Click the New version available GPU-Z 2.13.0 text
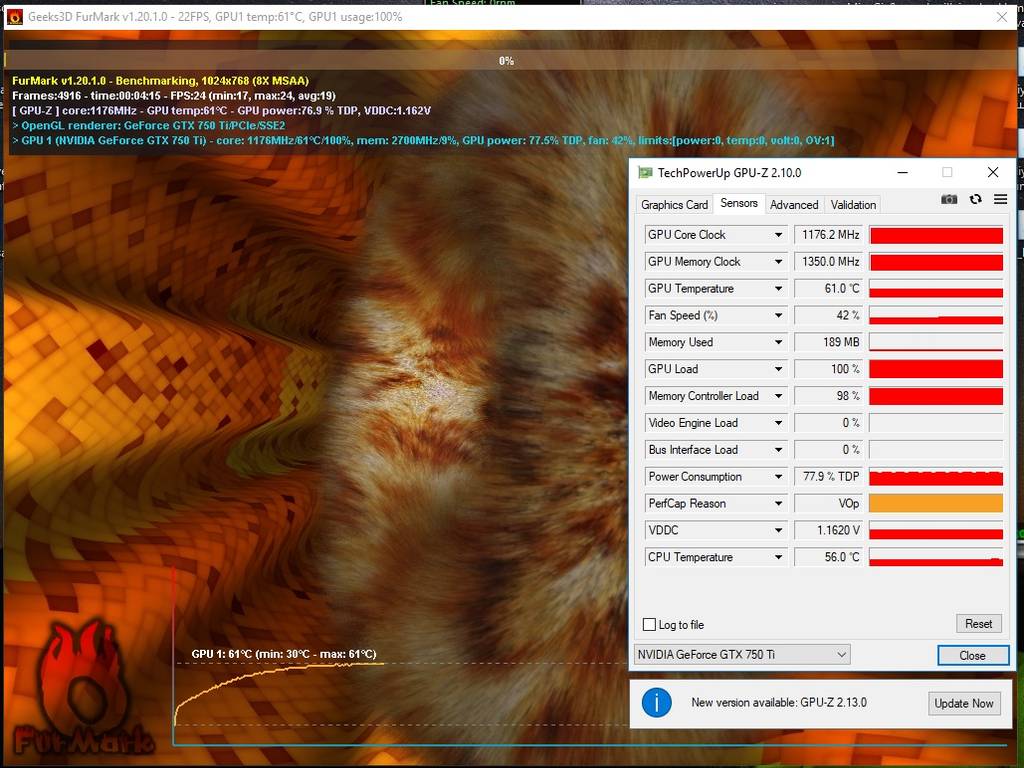This screenshot has width=1024, height=768. (x=779, y=703)
